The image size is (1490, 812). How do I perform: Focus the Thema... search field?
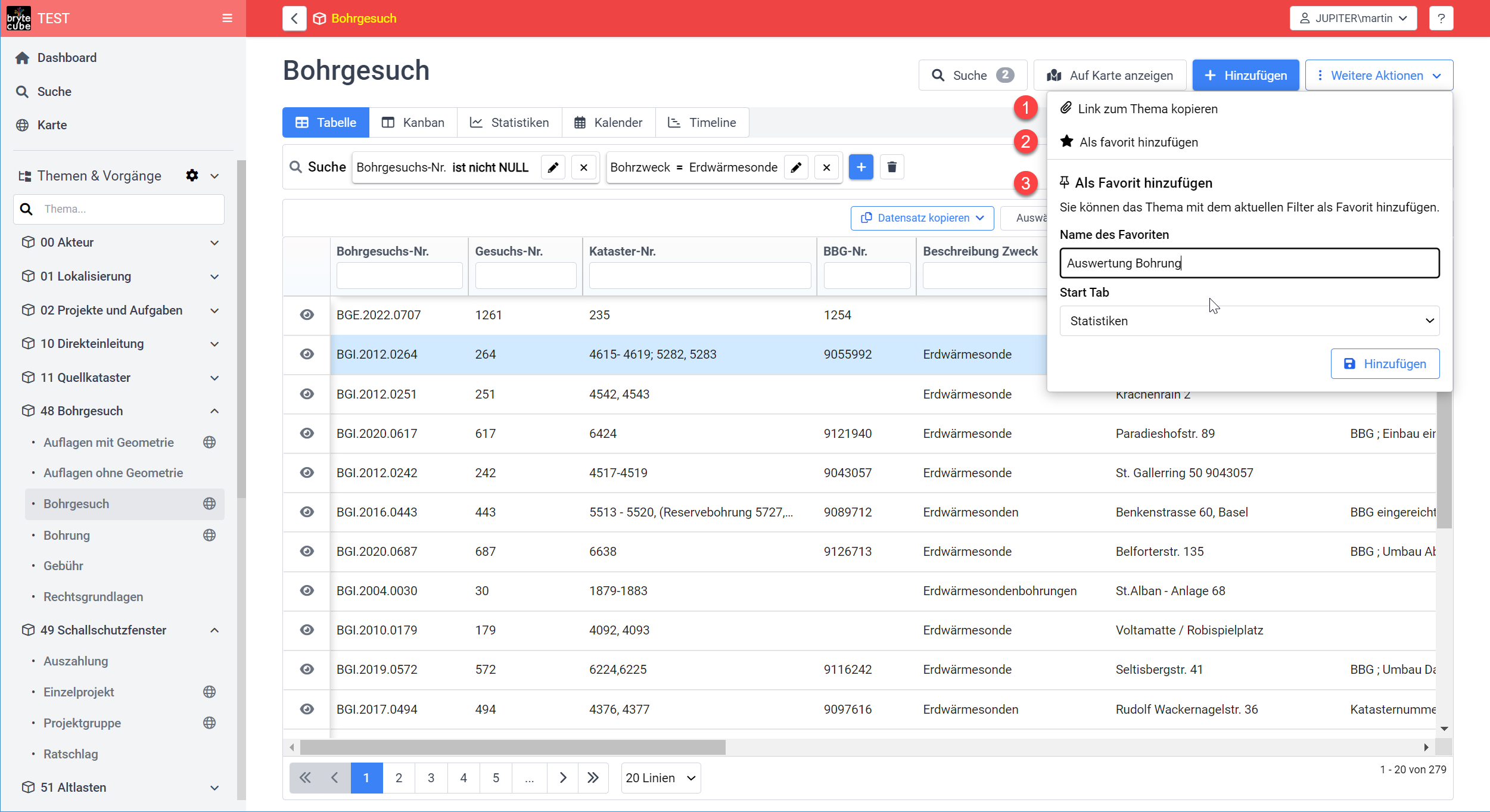pos(119,209)
